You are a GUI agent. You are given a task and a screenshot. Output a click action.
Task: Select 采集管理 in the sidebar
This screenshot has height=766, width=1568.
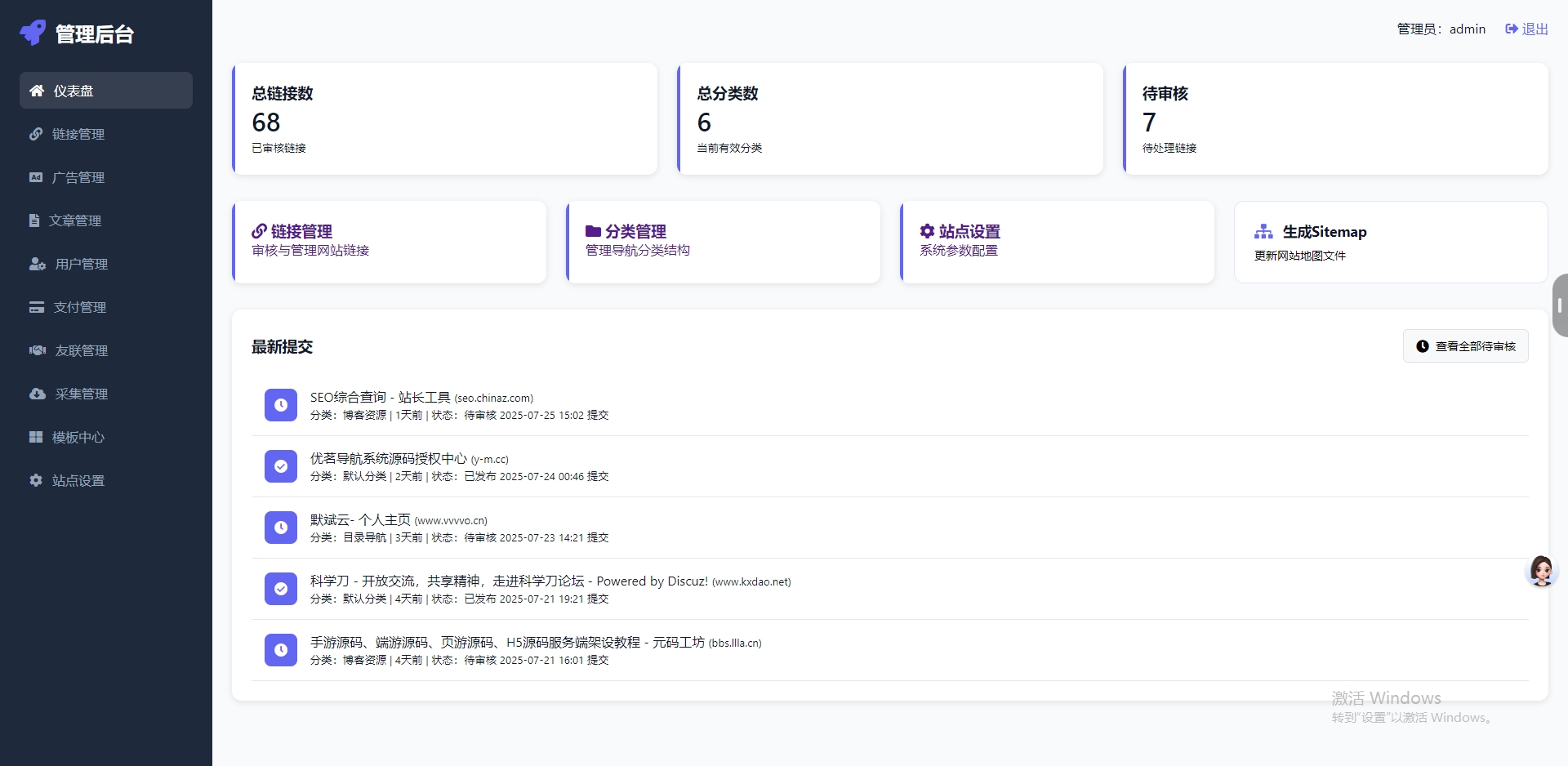(80, 394)
